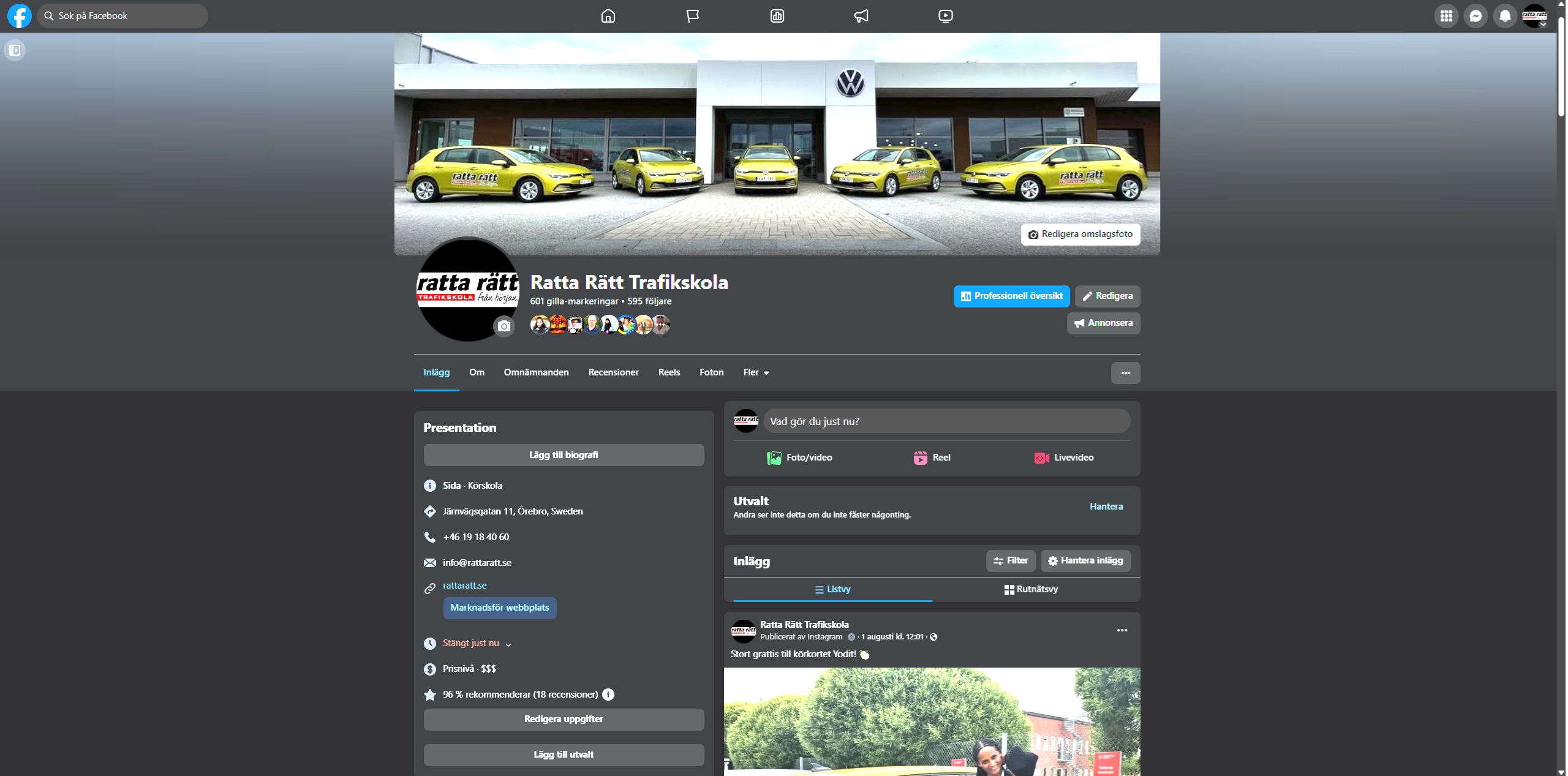The image size is (1568, 776).
Task: Click the info icon next to recensioner
Action: point(608,695)
